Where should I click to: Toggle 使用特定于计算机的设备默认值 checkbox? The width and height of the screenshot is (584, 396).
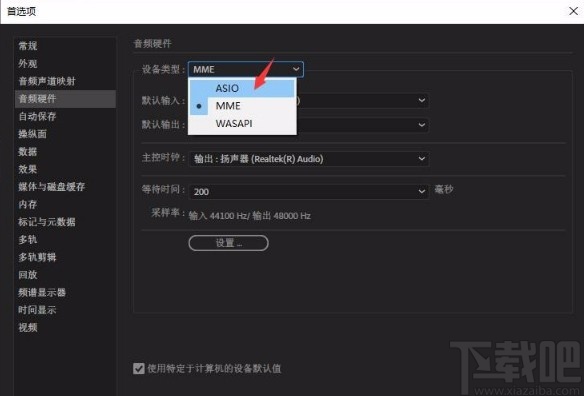tap(139, 368)
